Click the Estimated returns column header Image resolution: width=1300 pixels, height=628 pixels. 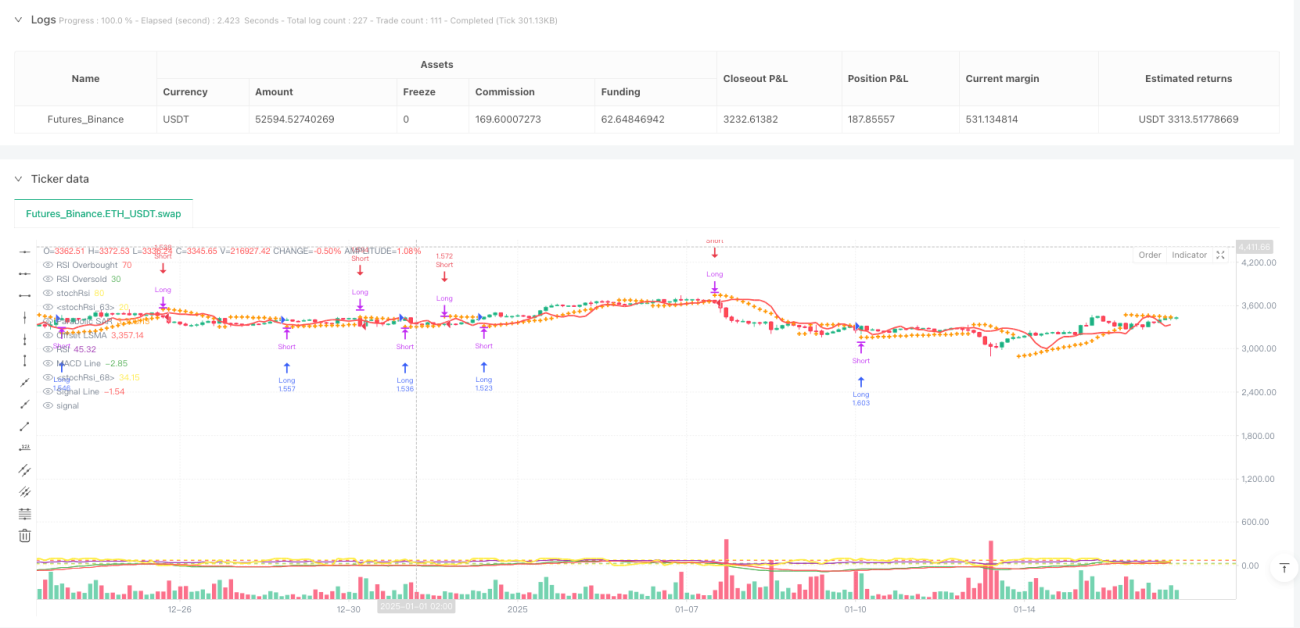click(x=1189, y=78)
